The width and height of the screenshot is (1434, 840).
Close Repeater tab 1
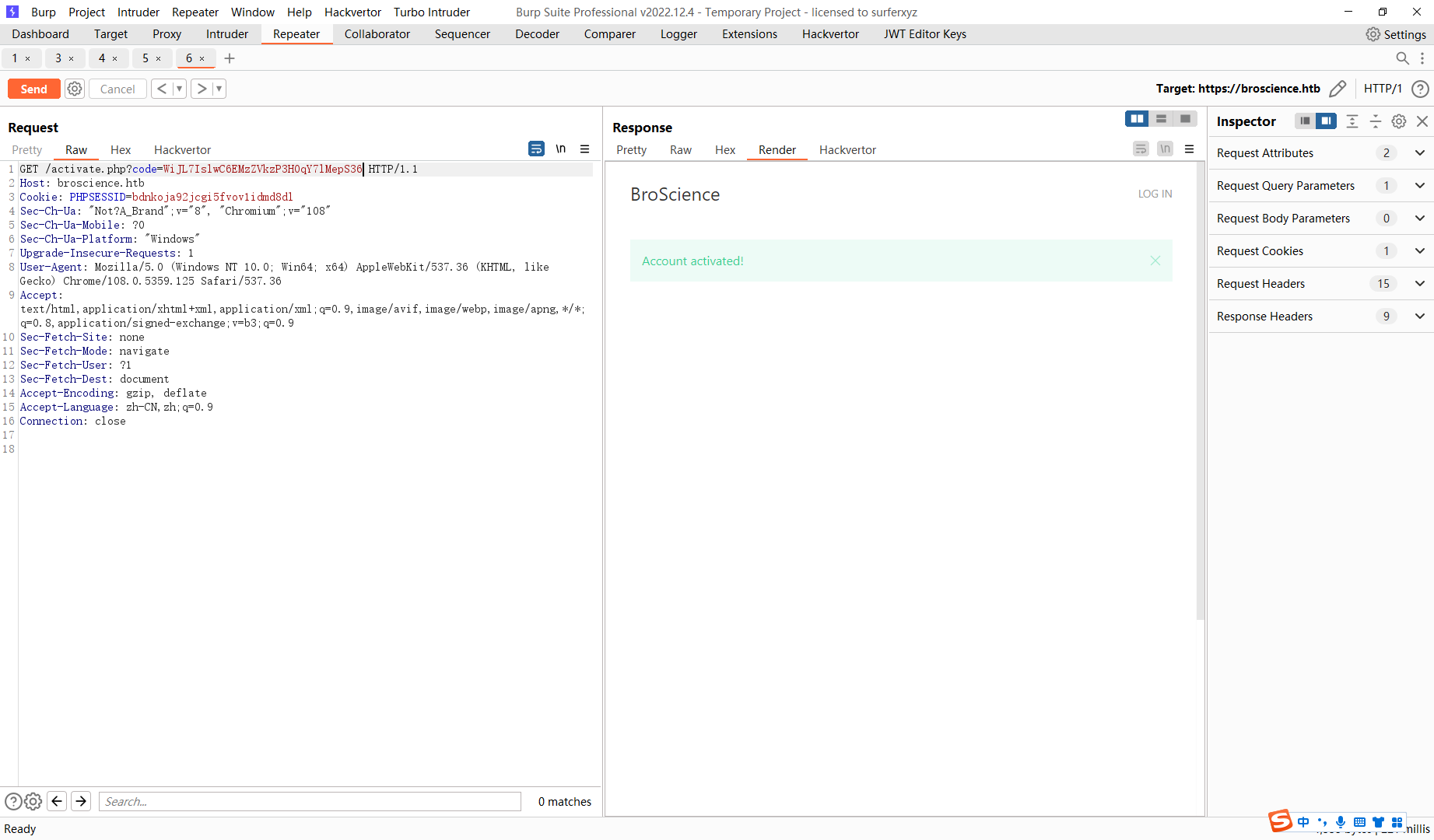point(28,58)
